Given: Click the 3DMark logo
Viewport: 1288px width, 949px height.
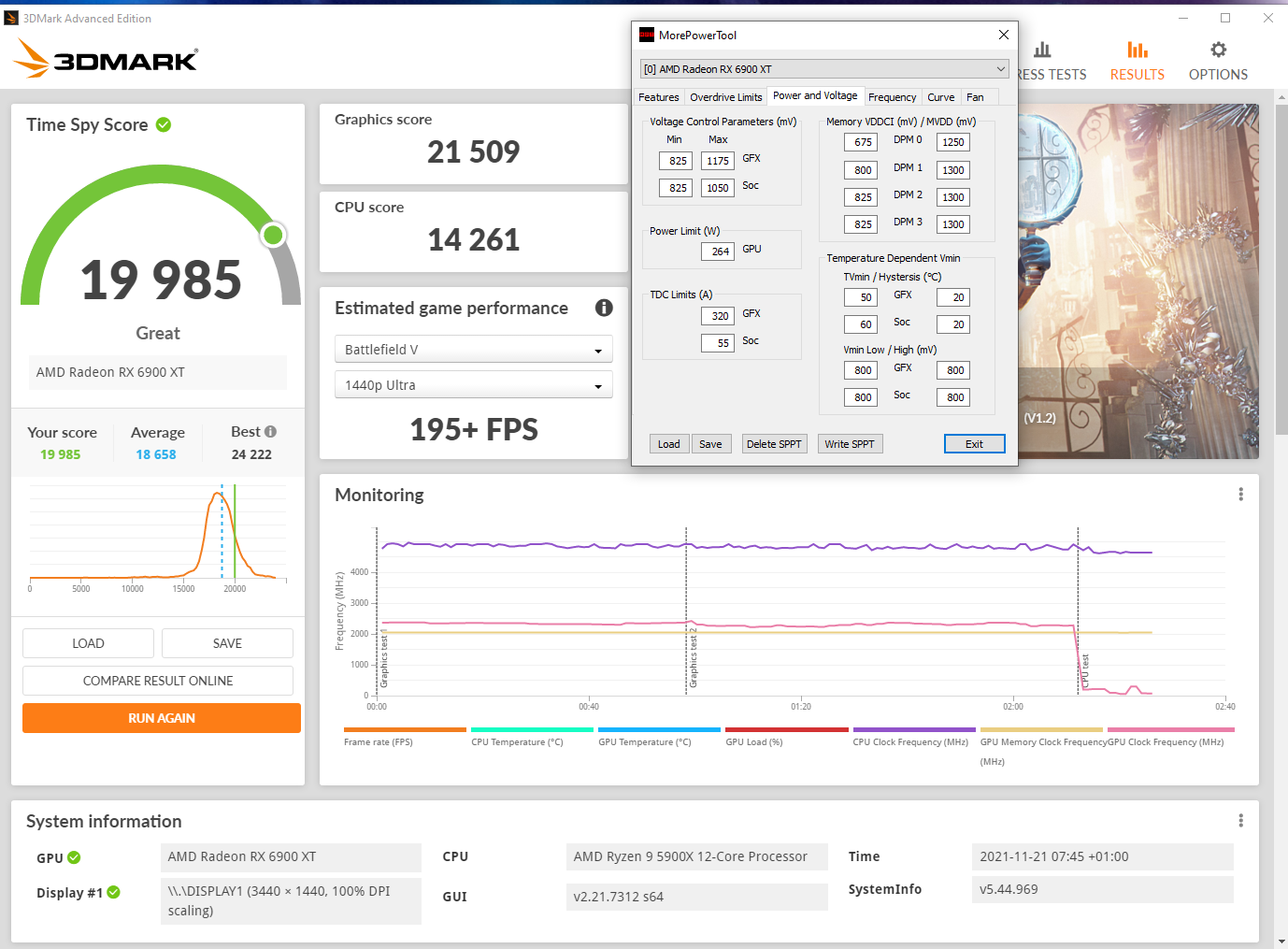Looking at the screenshot, I should [x=106, y=59].
